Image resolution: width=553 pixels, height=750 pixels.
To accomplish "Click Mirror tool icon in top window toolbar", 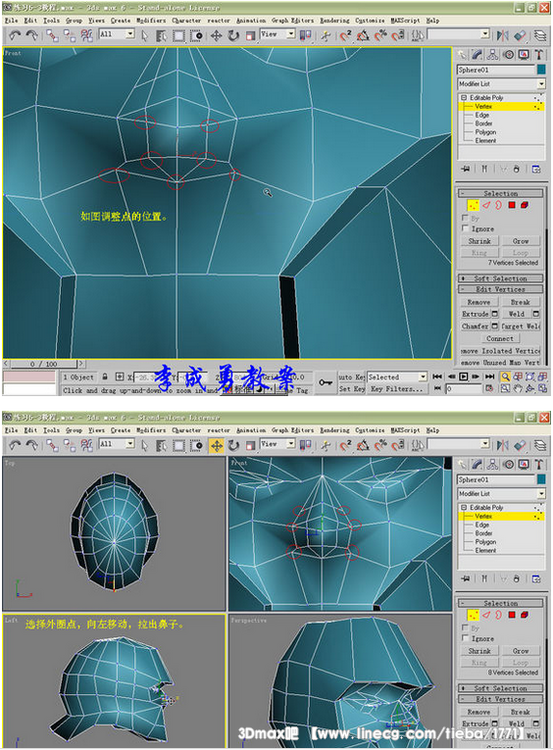I will [502, 35].
